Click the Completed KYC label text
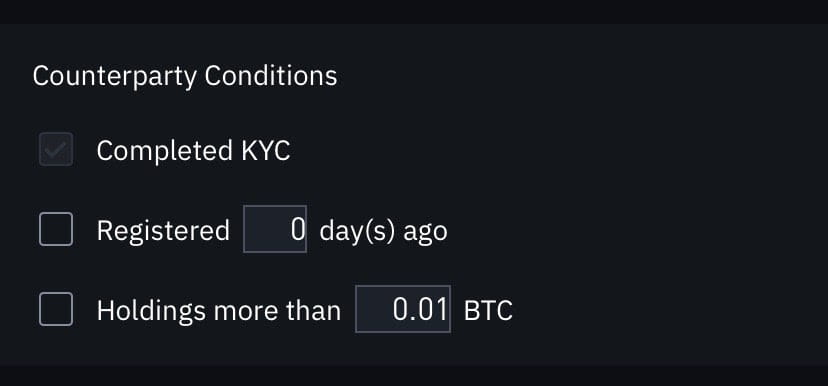 tap(193, 150)
